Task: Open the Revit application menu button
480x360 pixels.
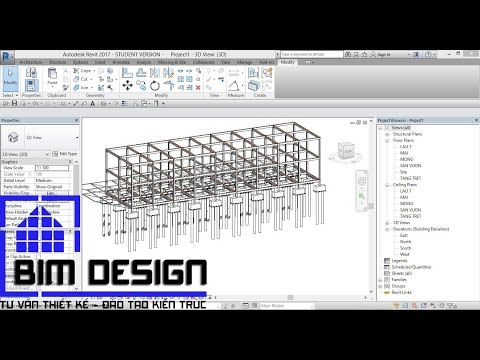Action: coord(7,57)
